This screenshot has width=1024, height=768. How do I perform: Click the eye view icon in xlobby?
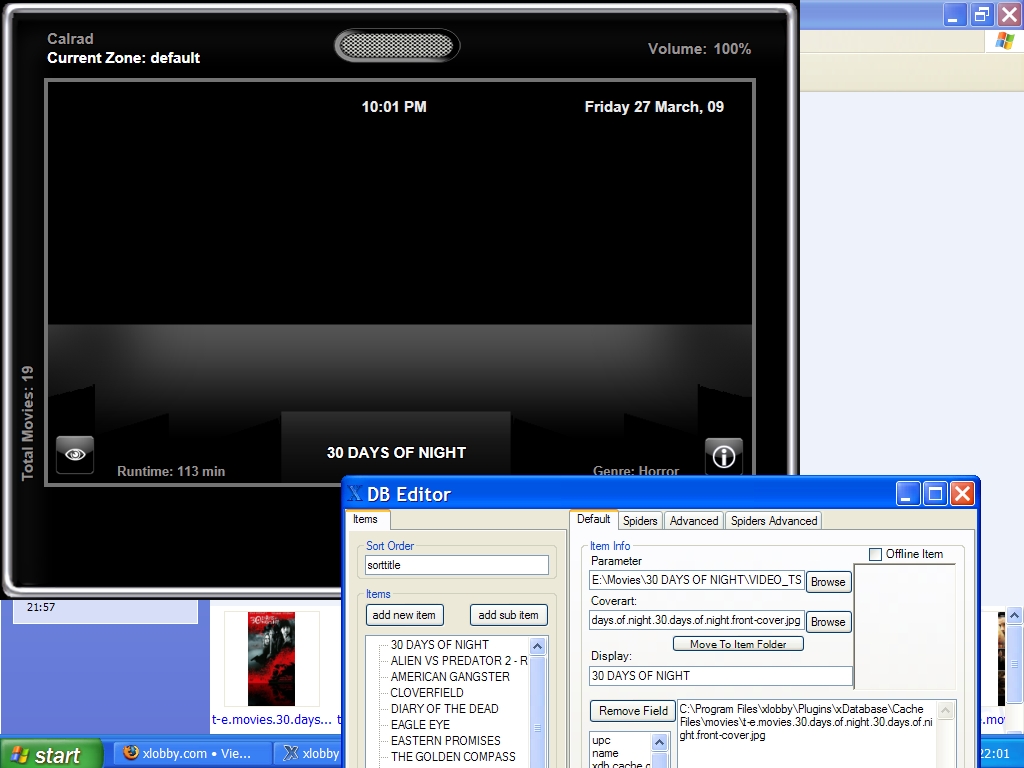[75, 455]
